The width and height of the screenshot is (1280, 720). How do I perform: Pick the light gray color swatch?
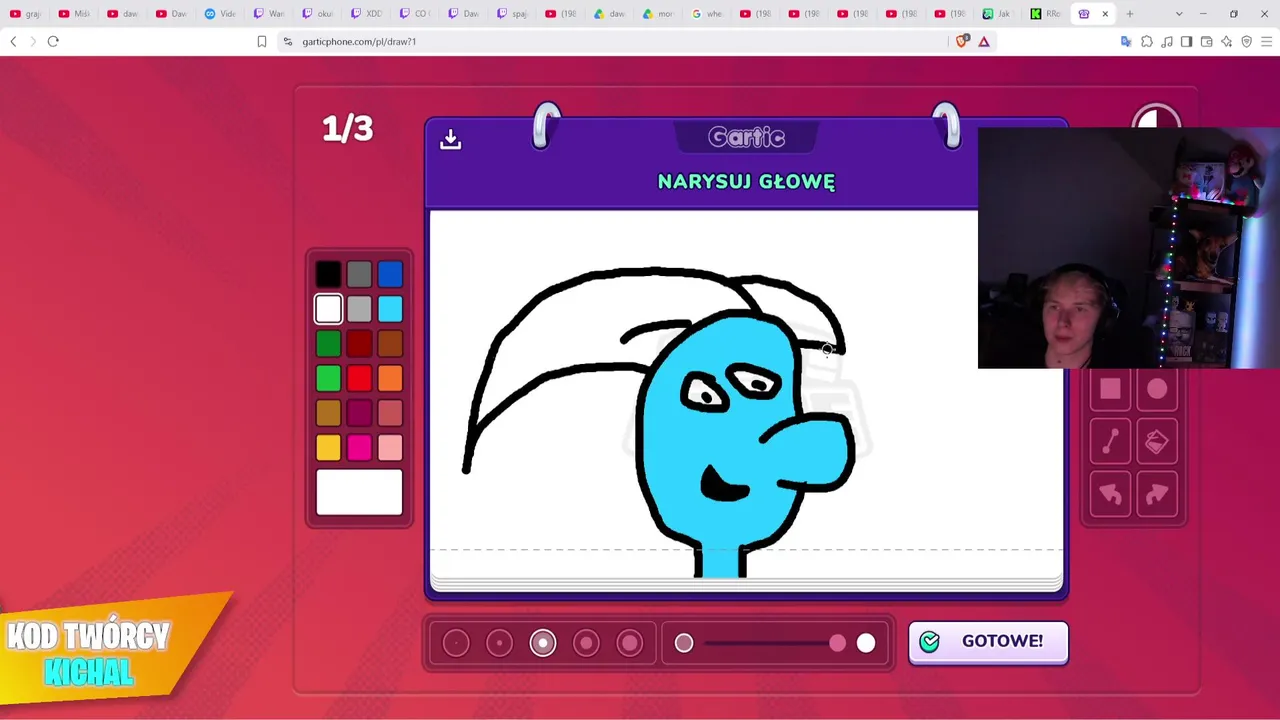(359, 309)
